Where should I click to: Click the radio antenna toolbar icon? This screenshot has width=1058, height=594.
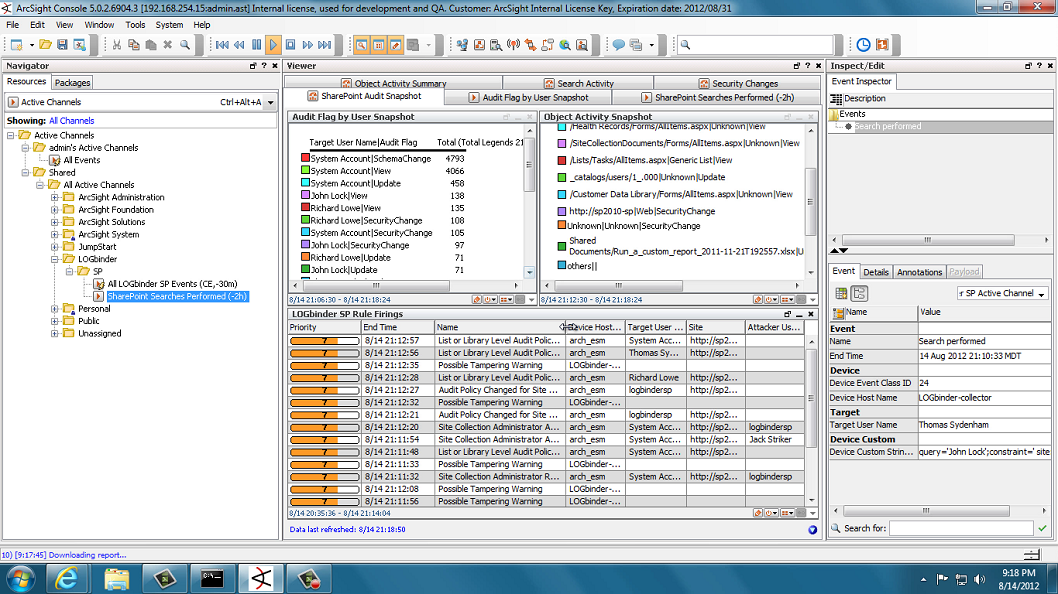click(514, 45)
